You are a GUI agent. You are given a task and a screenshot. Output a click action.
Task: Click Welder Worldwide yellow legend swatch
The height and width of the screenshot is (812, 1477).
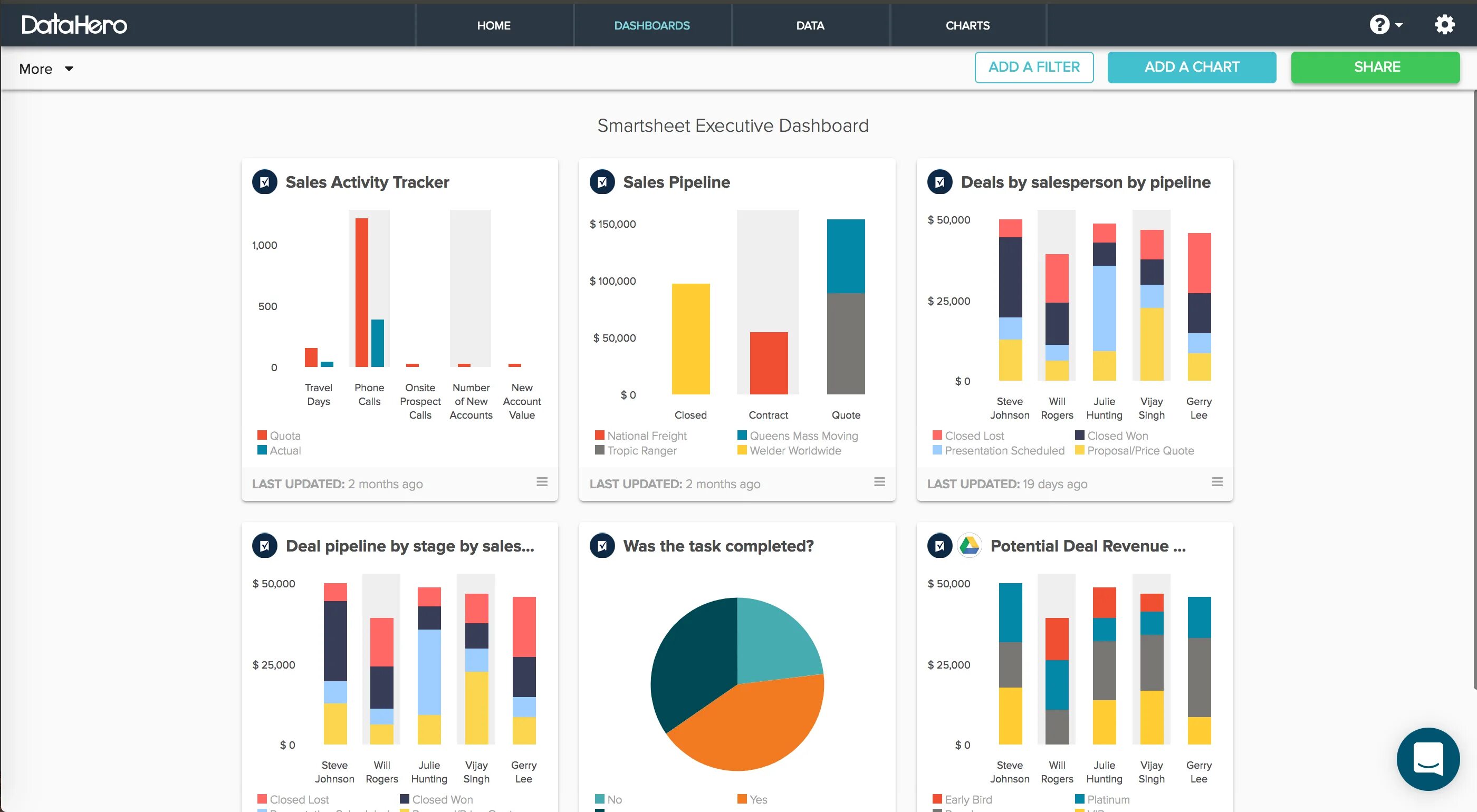click(742, 450)
